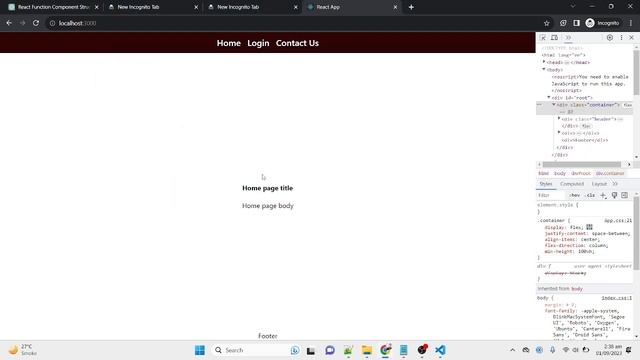Open the Chrome three-dot menu
This screenshot has width=640, height=360.
[x=631, y=23]
